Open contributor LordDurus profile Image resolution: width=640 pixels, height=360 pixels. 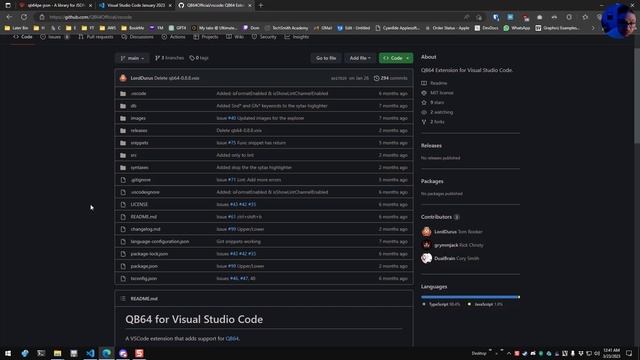445,232
